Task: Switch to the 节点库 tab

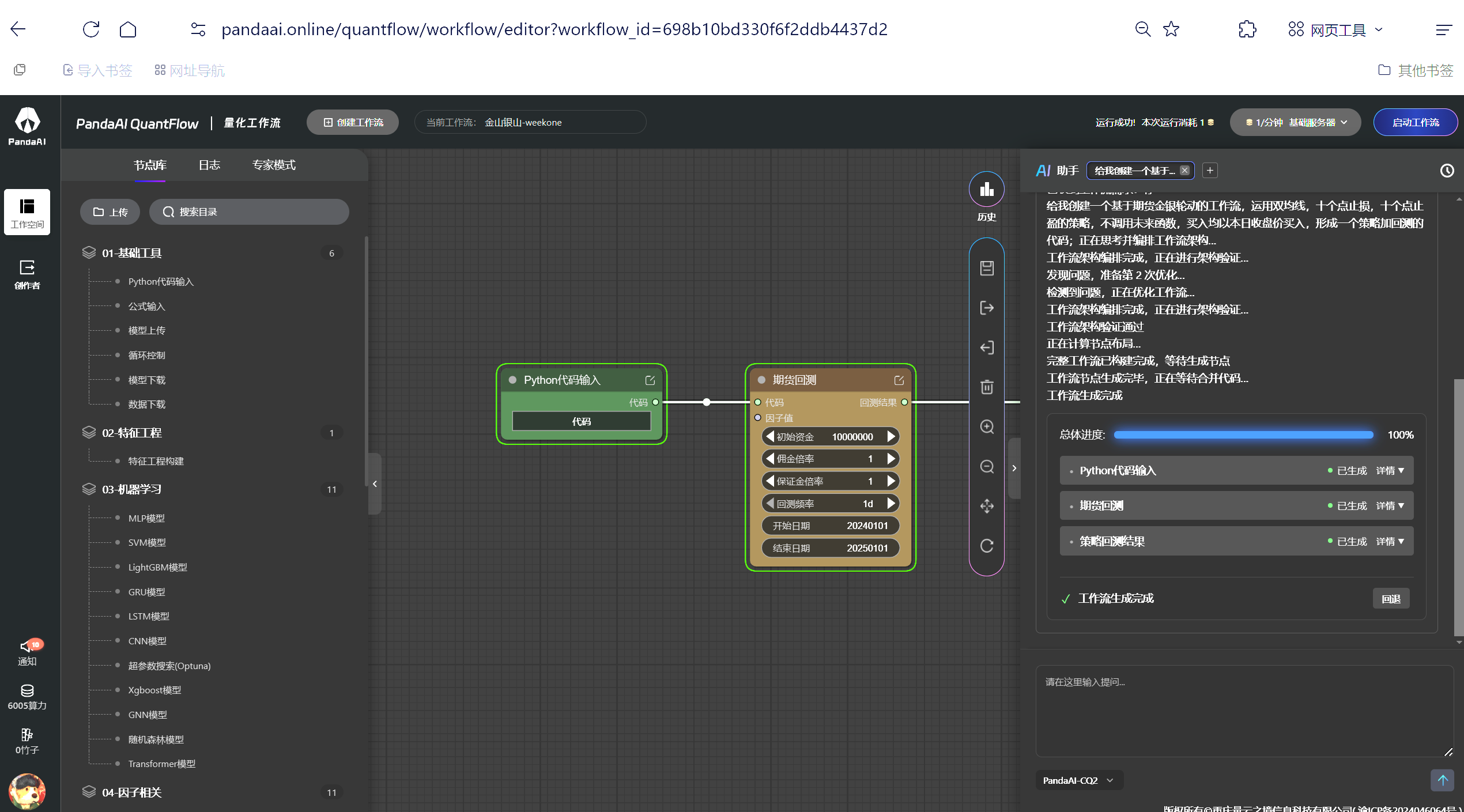Action: 150,165
